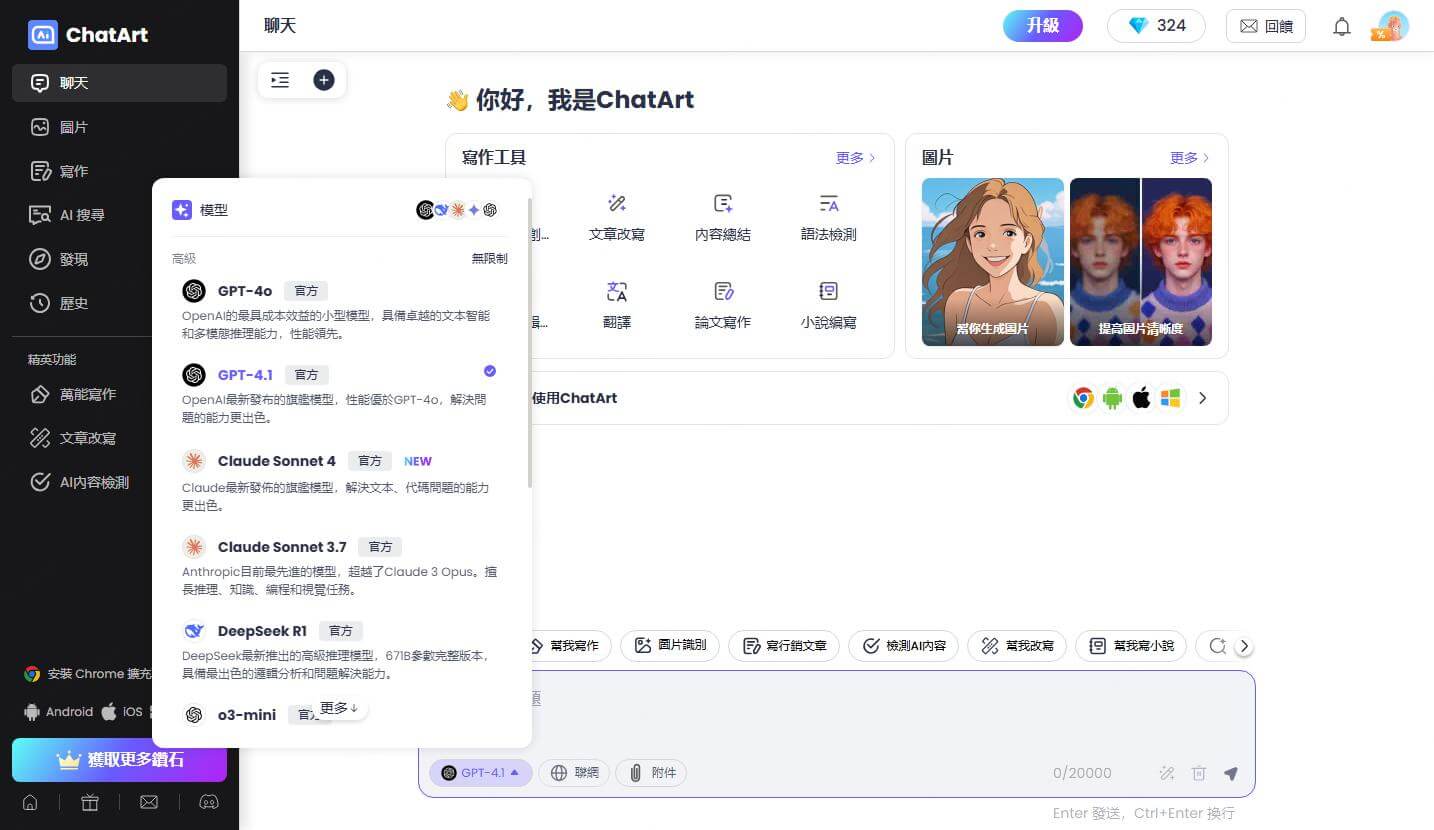Viewport: 1434px width, 830px height.
Task: Click the ChatArt logo
Action: (x=88, y=34)
